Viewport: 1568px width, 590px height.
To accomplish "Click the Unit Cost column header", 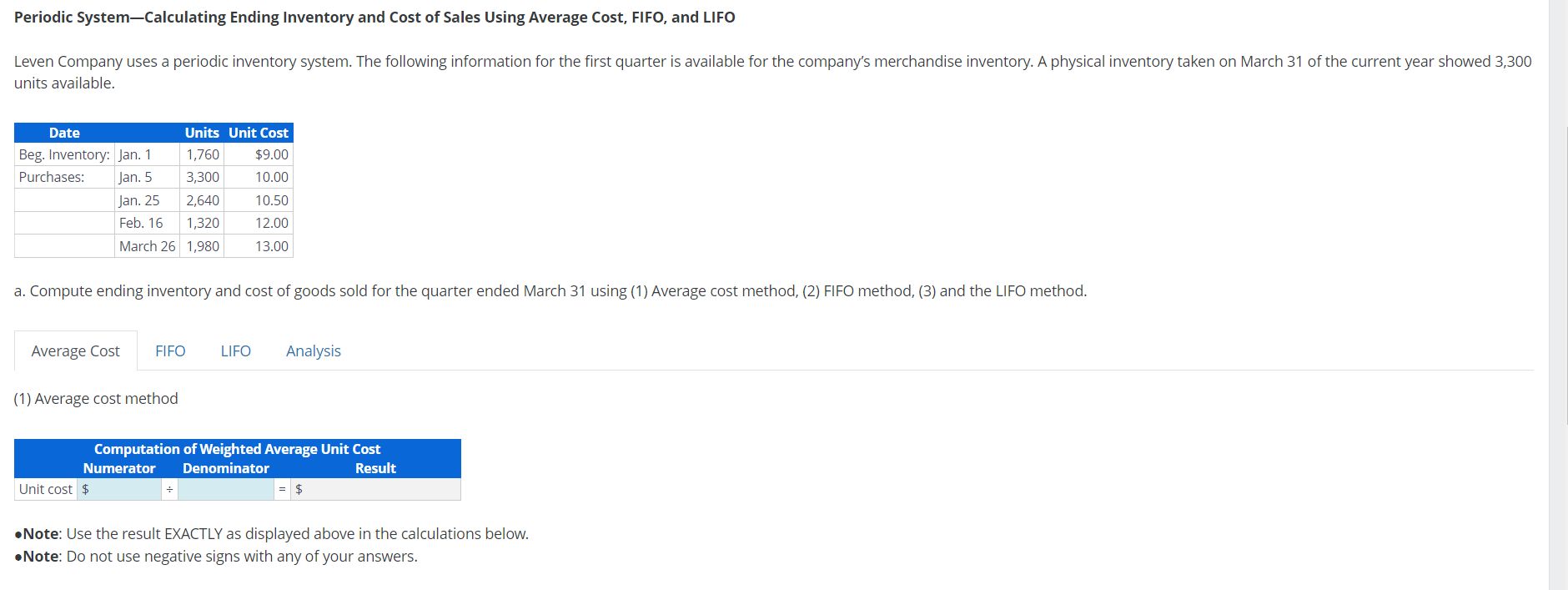I will [258, 132].
